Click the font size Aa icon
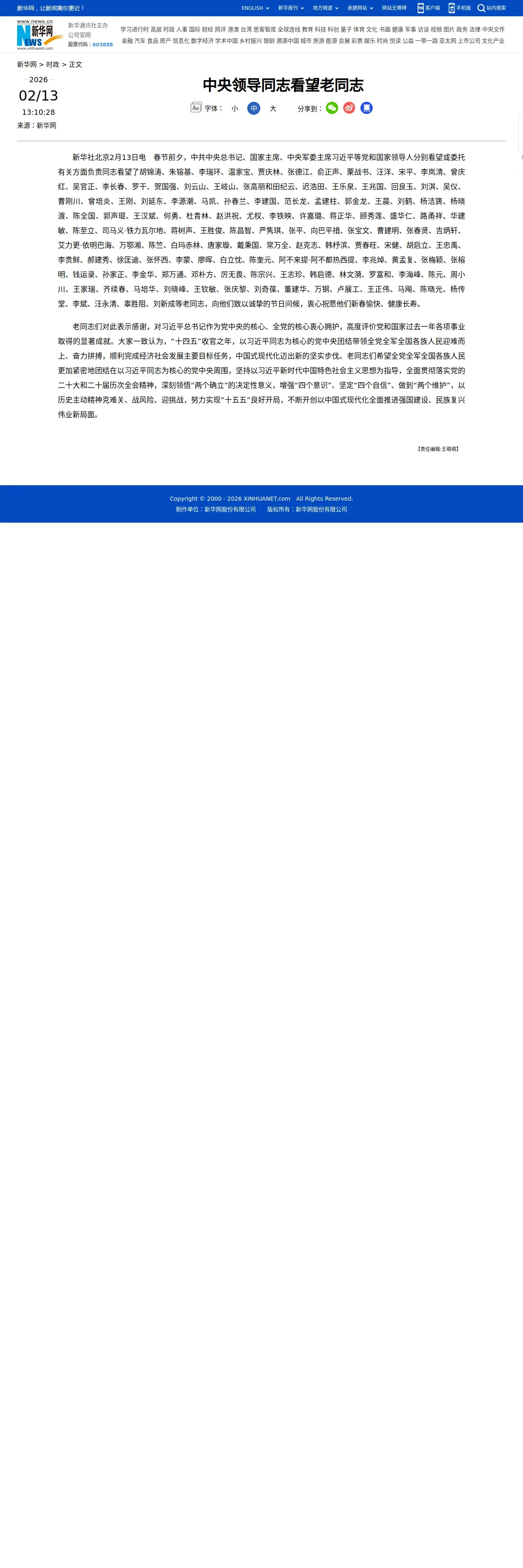 point(196,107)
